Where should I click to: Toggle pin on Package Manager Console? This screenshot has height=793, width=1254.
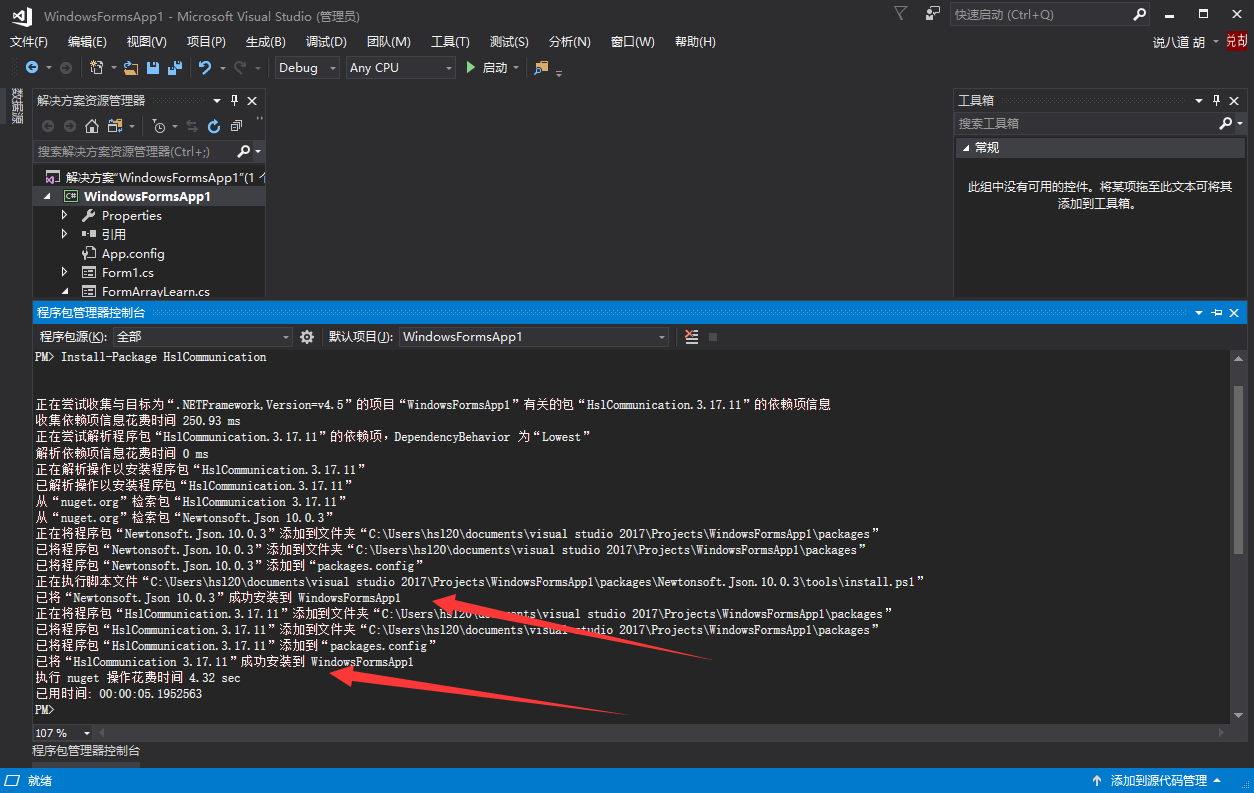(1216, 313)
